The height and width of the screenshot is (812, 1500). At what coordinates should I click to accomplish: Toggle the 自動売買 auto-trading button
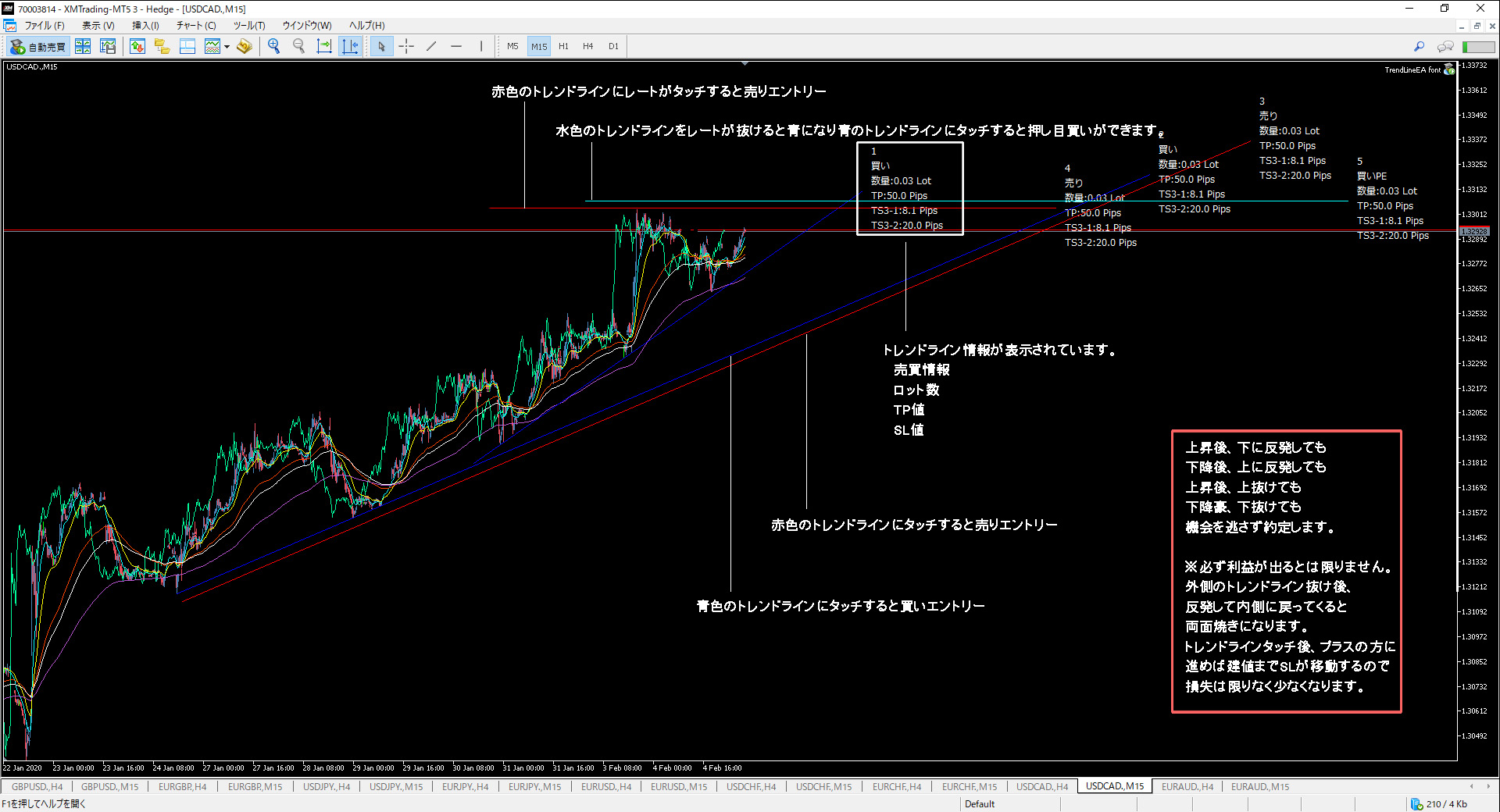pyautogui.click(x=38, y=47)
